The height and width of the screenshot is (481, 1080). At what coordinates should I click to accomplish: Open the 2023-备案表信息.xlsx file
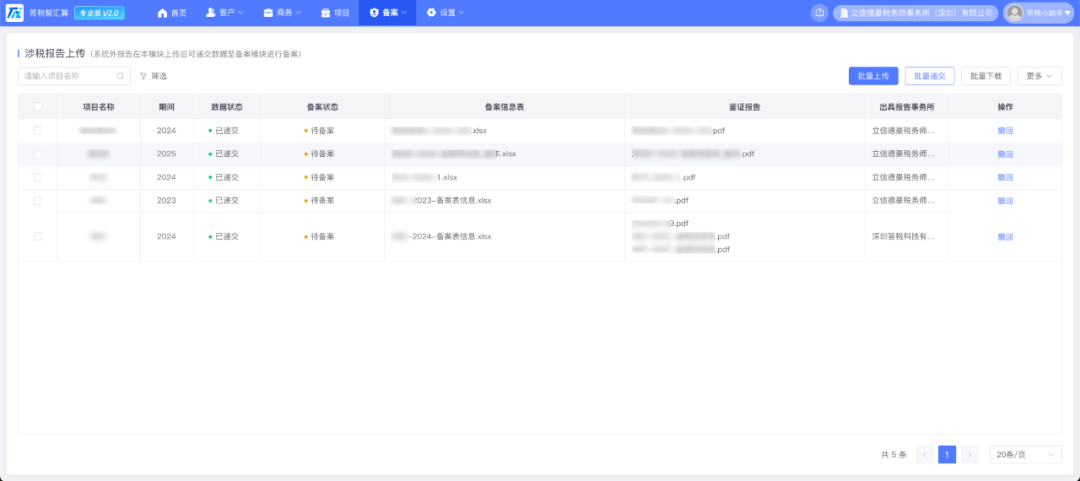pos(442,201)
